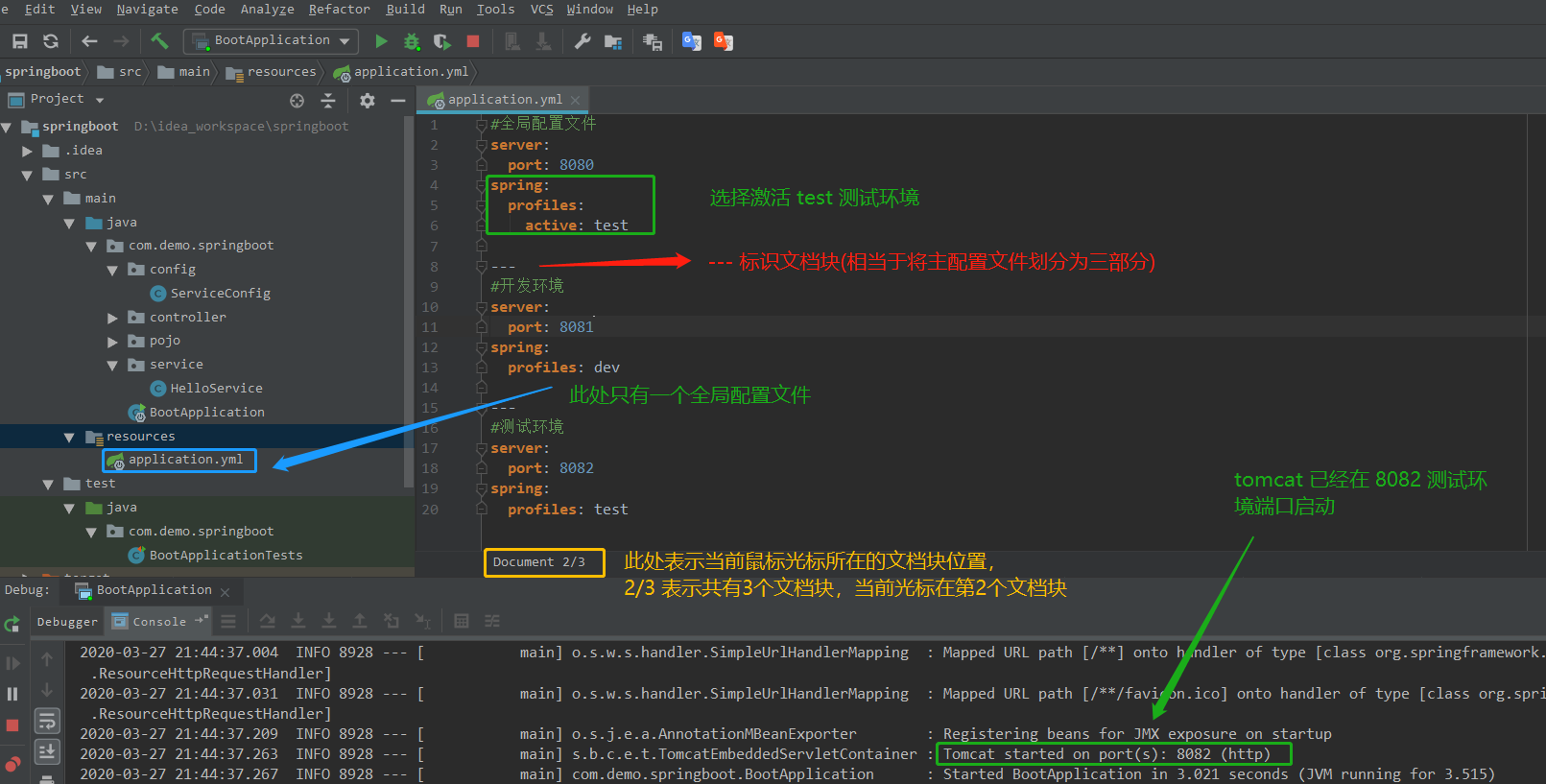
Task: Expand the controller package arrow
Action: [x=112, y=318]
